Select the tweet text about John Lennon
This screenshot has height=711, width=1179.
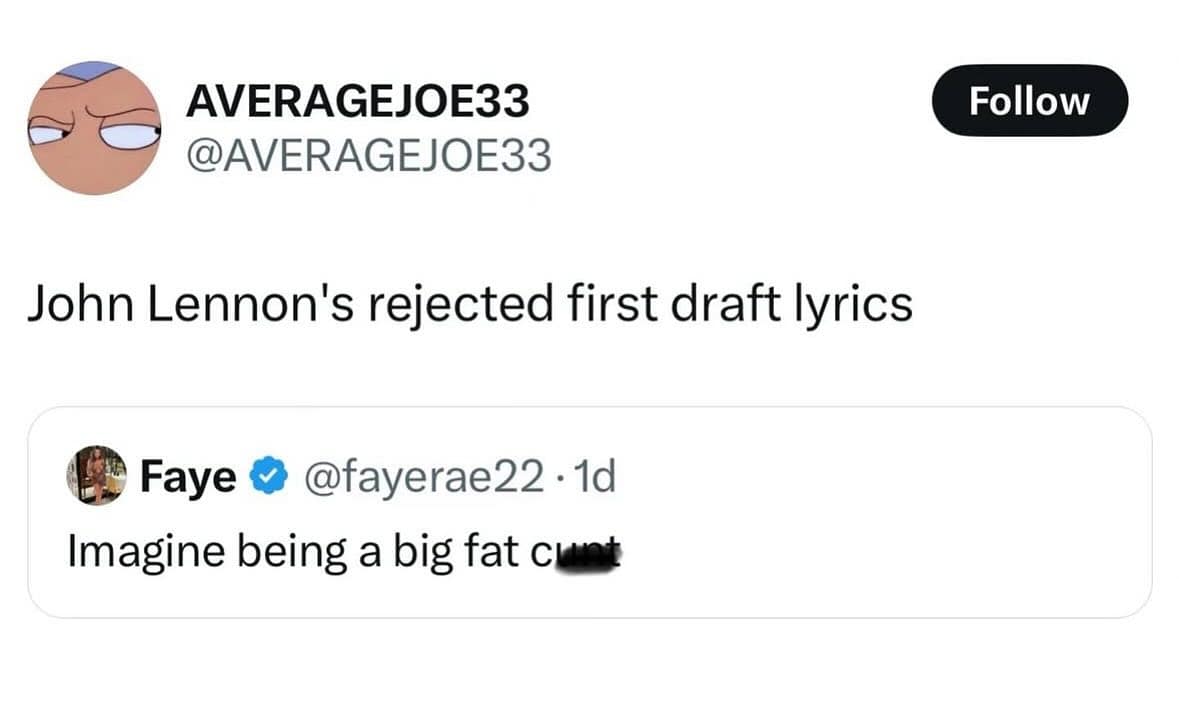[470, 303]
